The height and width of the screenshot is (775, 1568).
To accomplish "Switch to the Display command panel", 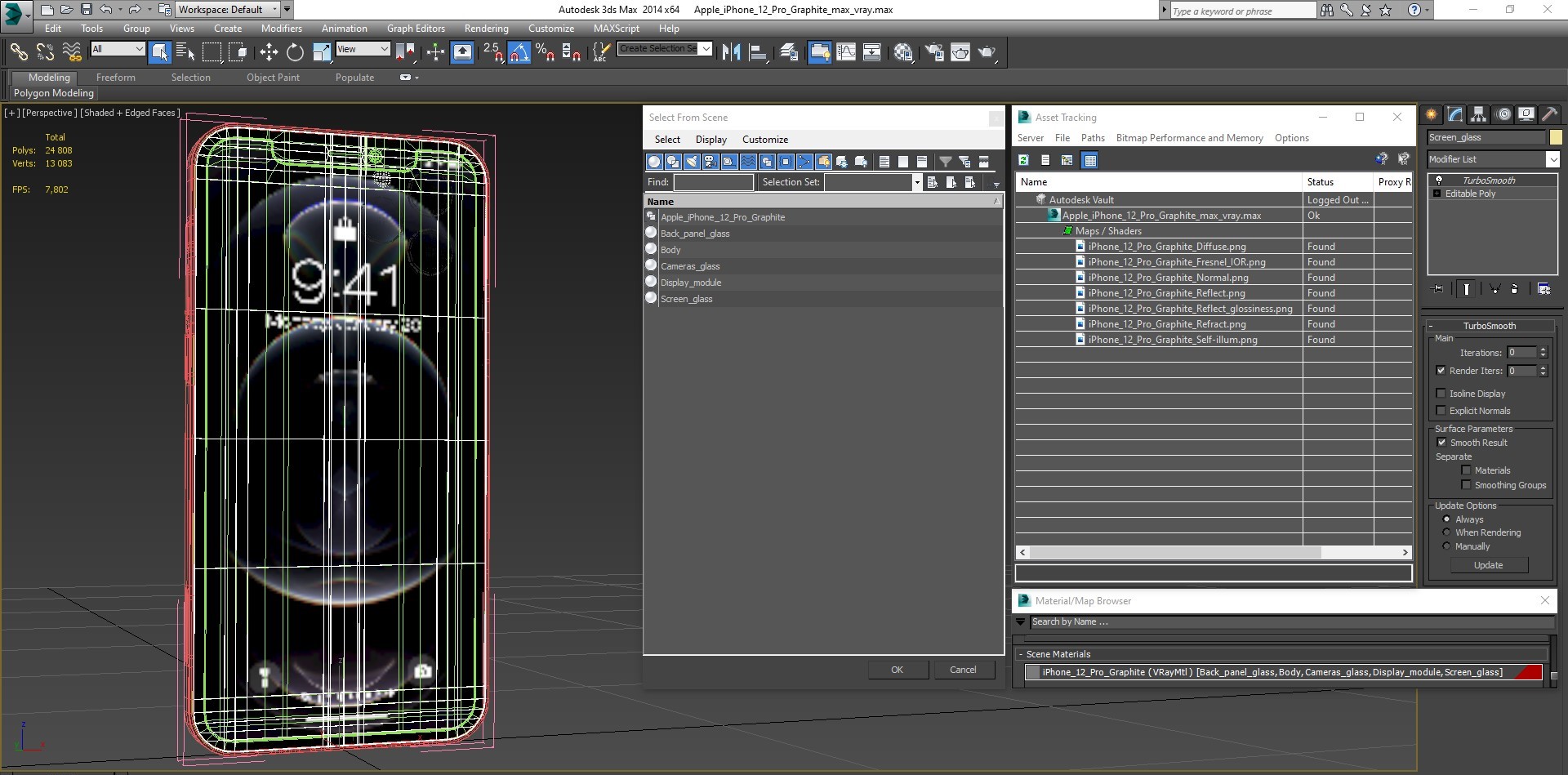I will coord(1526,114).
